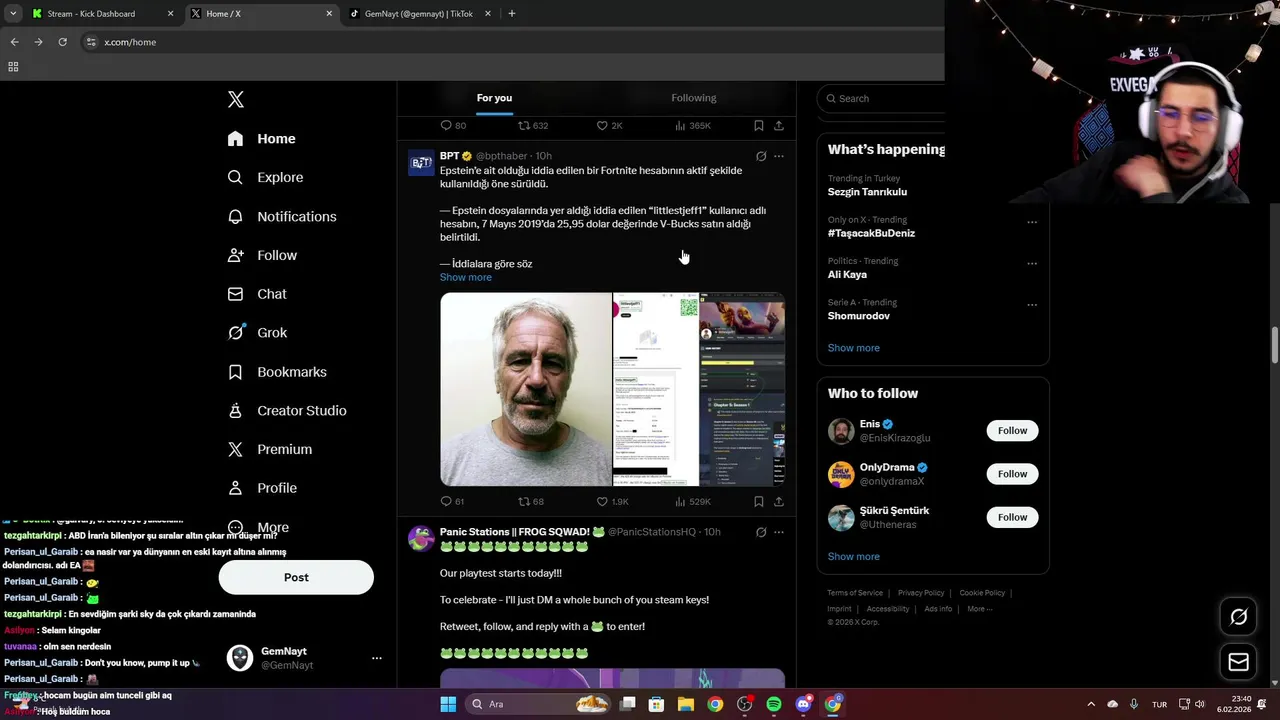Open the Epstein photo in the BPT post
The image size is (1280, 720).
click(x=526, y=389)
